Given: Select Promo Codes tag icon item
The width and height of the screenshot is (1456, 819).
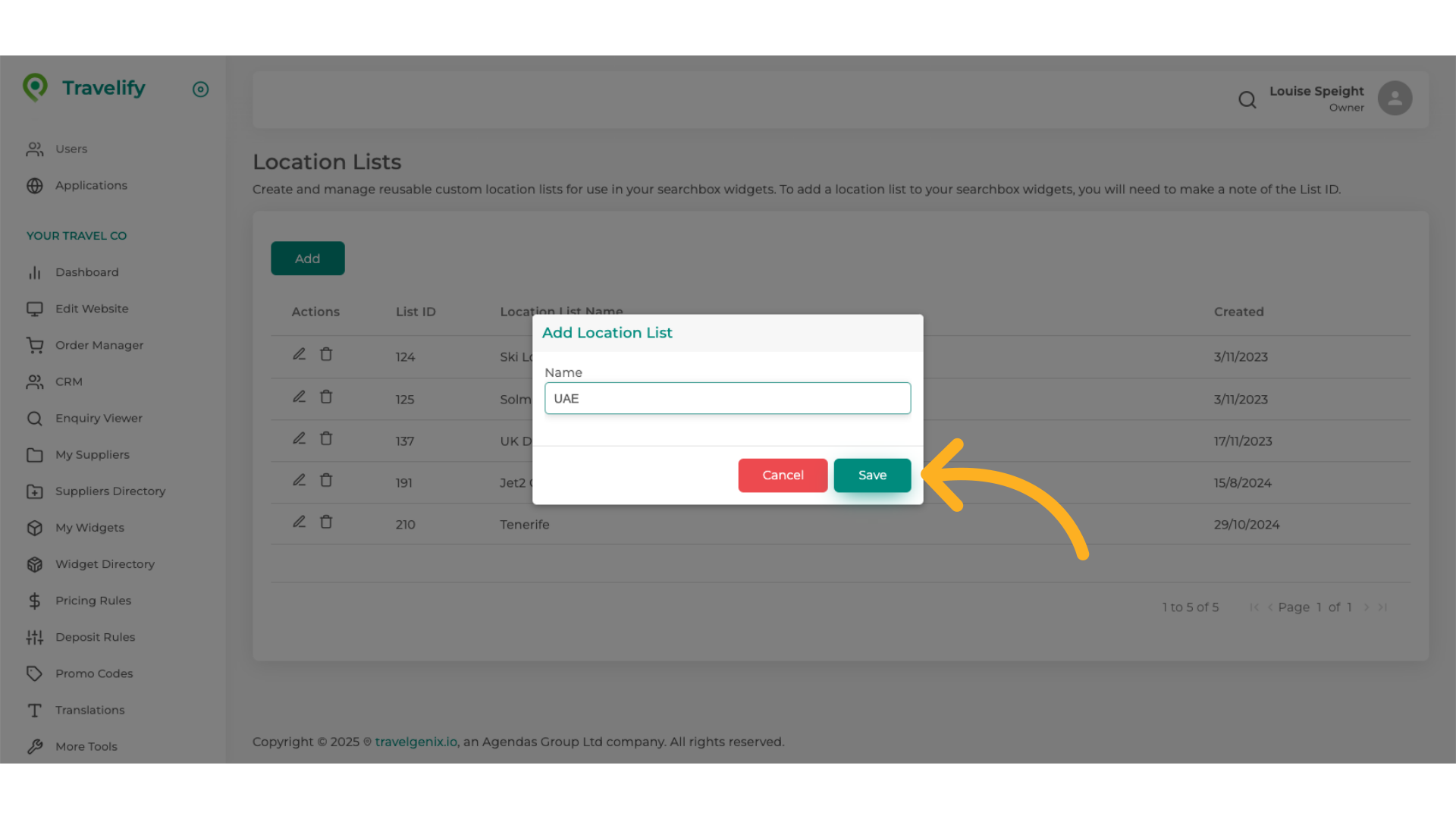Looking at the screenshot, I should tap(93, 673).
